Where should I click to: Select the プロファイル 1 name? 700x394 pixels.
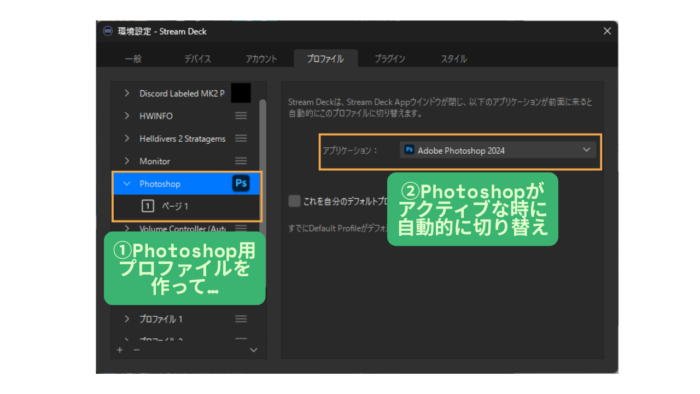pyautogui.click(x=161, y=319)
